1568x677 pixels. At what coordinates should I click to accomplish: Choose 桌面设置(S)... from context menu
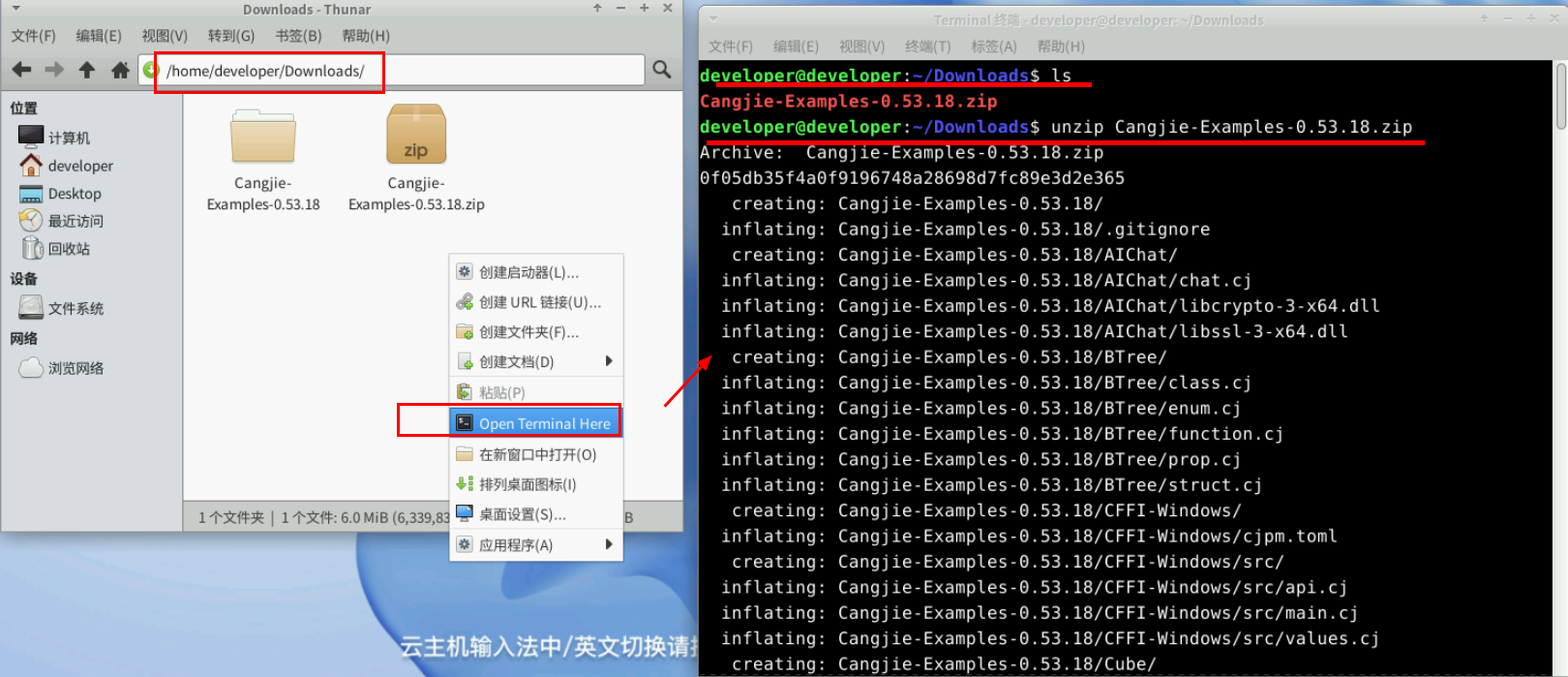pyautogui.click(x=536, y=514)
